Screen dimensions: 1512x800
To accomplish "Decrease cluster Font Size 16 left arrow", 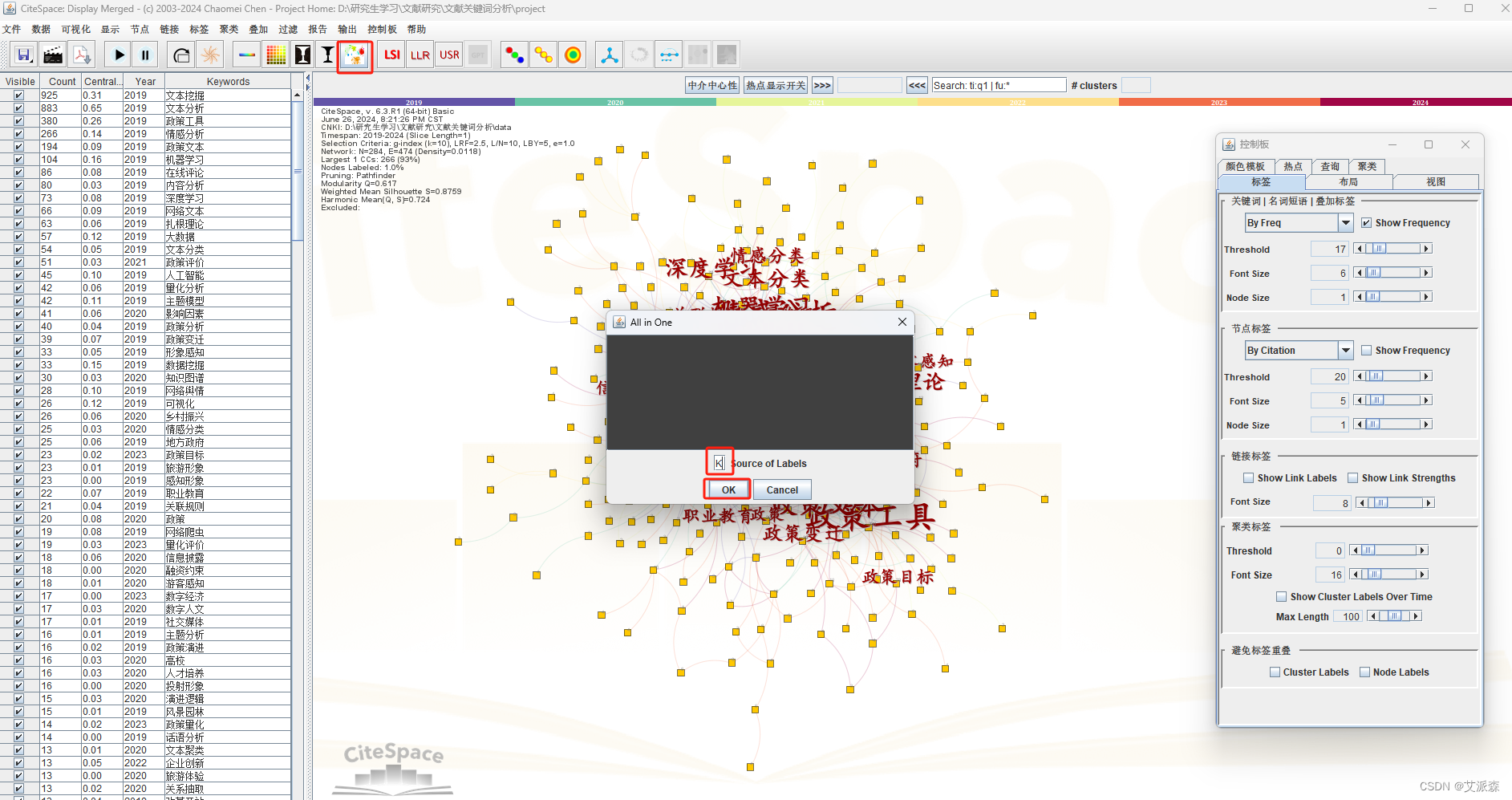I will click(1355, 575).
